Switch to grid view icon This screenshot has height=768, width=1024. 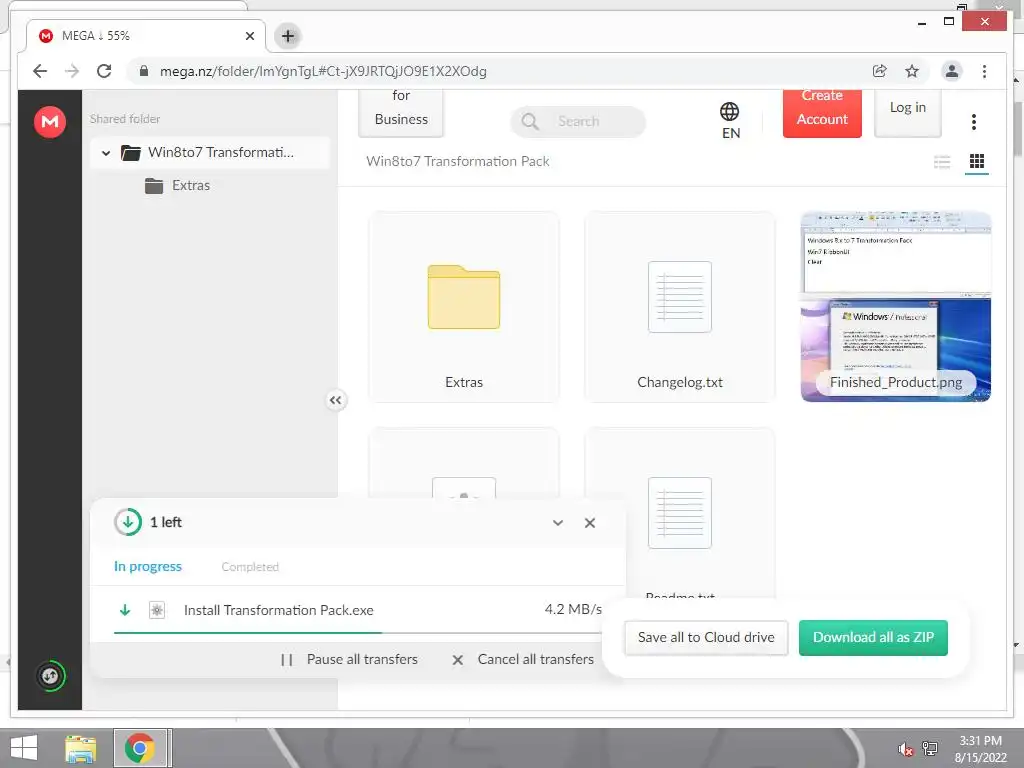click(x=977, y=161)
